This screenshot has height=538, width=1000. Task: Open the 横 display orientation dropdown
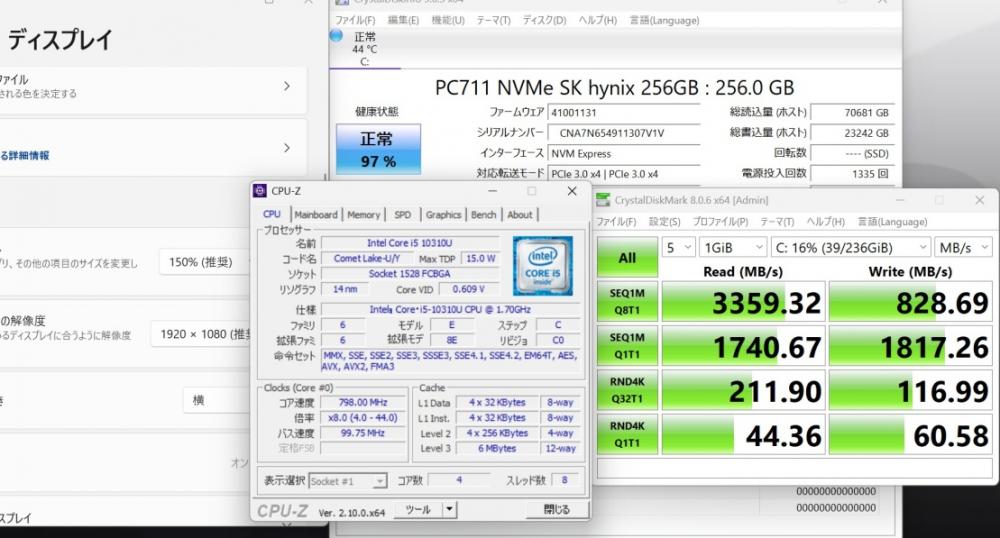point(217,400)
